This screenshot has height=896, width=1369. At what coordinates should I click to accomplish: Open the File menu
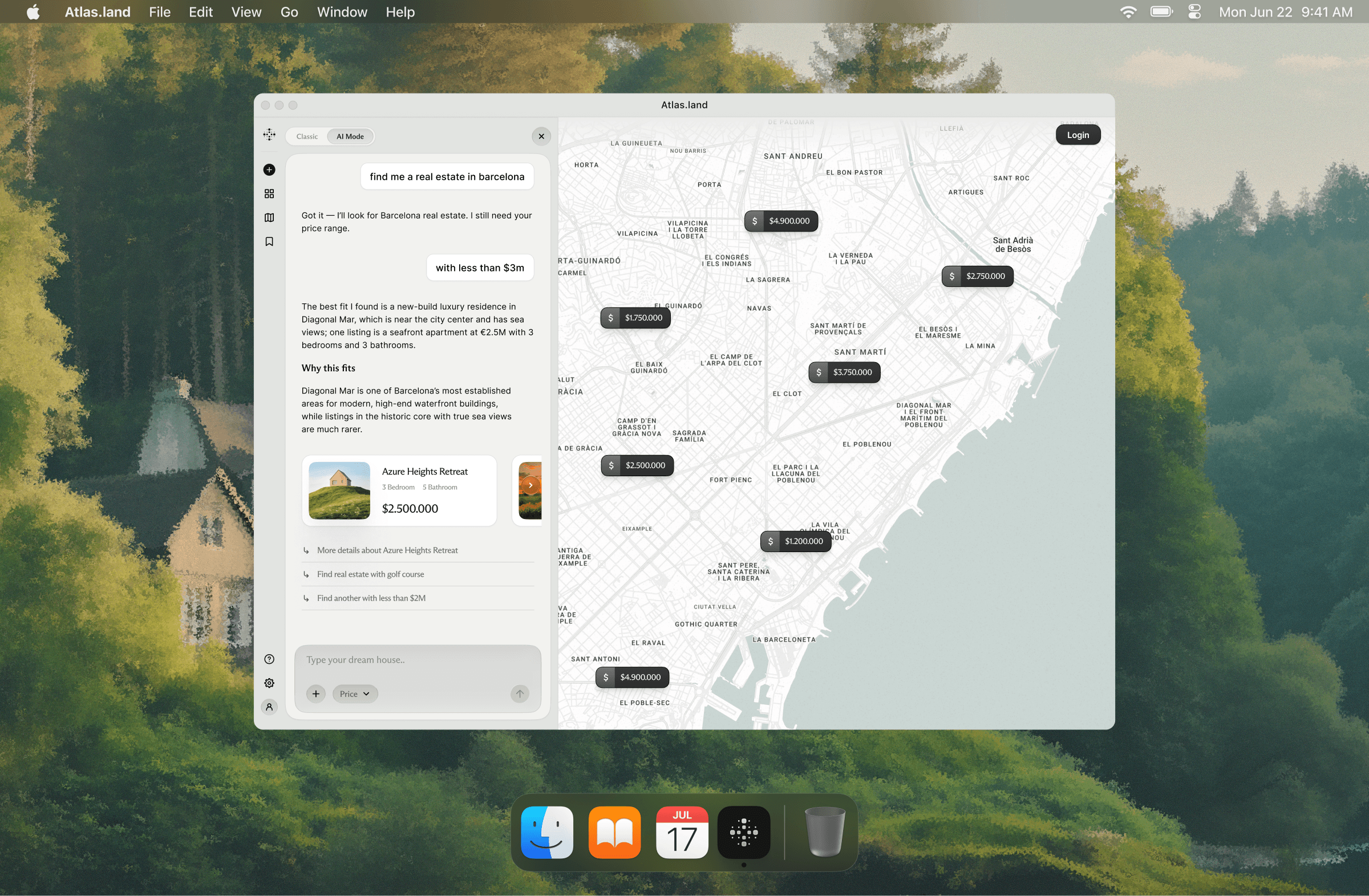160,11
